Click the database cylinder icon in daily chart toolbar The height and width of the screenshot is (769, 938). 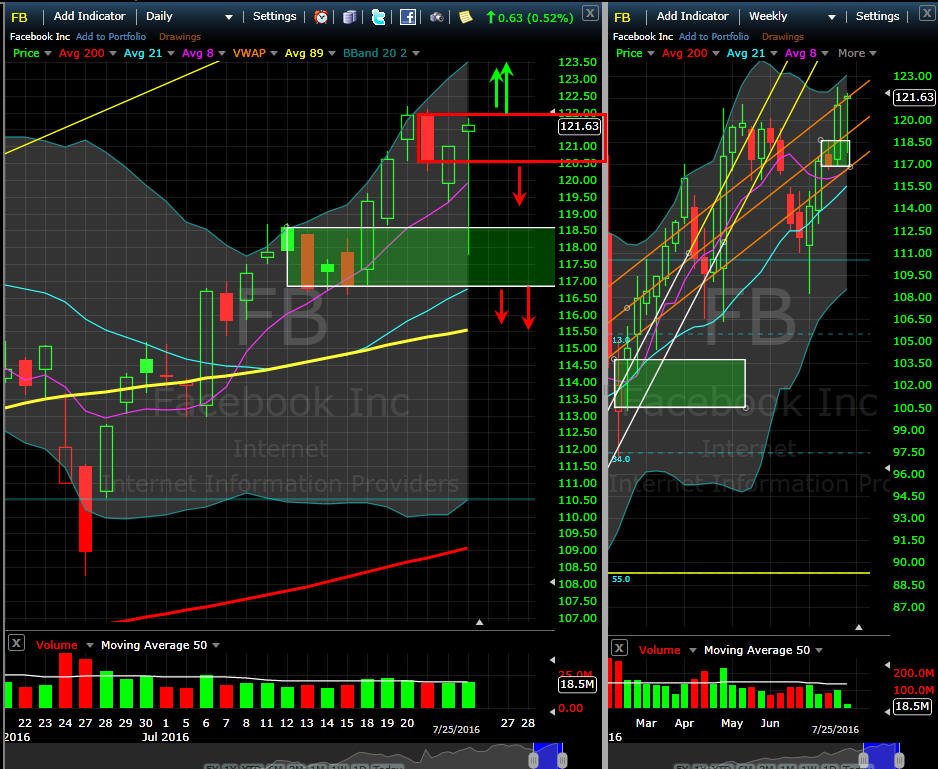pyautogui.click(x=349, y=17)
